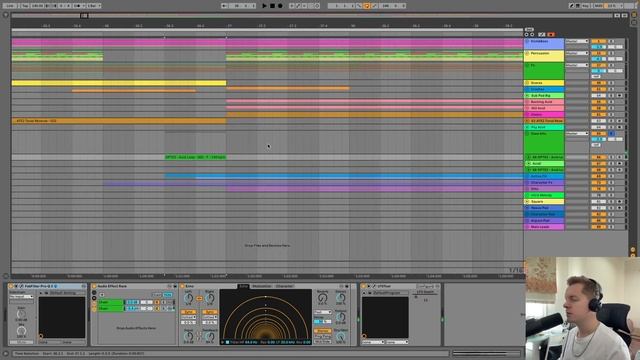Click the Echo Feedback knob
Screen dimensions: 640x360
[210, 336]
